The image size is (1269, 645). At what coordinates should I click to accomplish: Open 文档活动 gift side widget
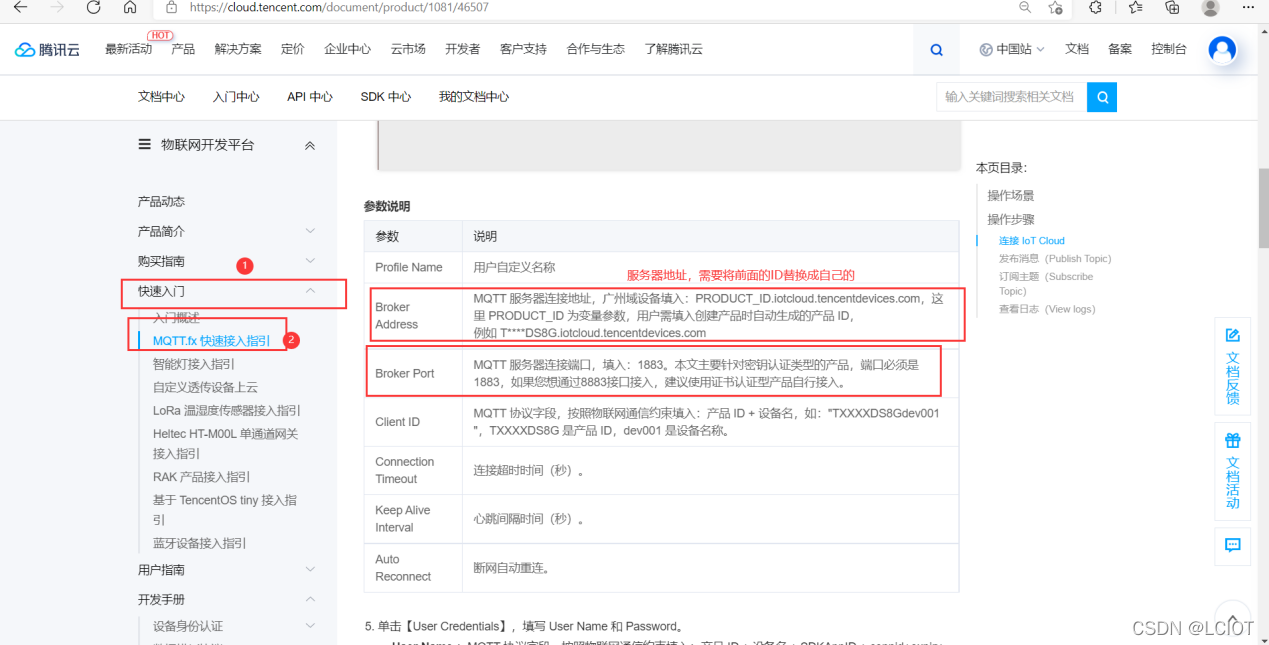(x=1232, y=471)
